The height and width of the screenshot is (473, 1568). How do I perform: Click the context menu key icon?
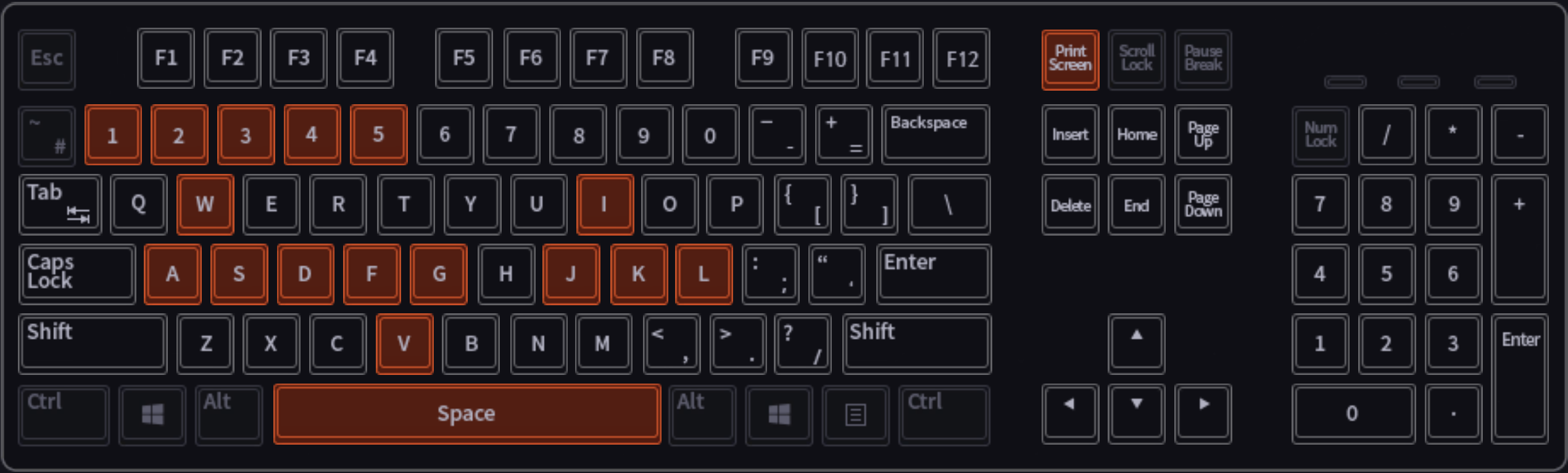click(x=855, y=414)
